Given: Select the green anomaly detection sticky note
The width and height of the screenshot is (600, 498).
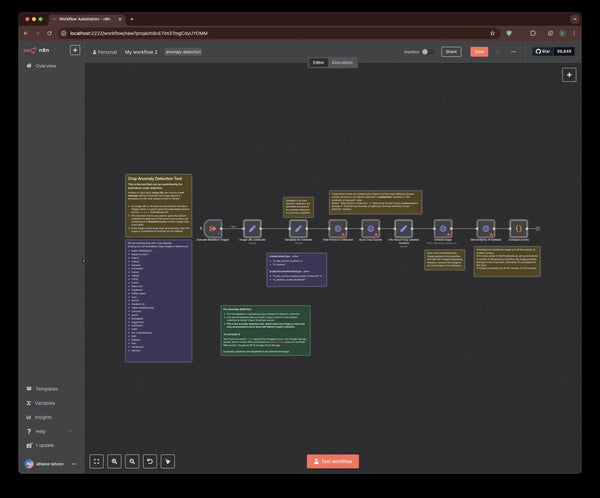Looking at the screenshot, I should [266, 331].
